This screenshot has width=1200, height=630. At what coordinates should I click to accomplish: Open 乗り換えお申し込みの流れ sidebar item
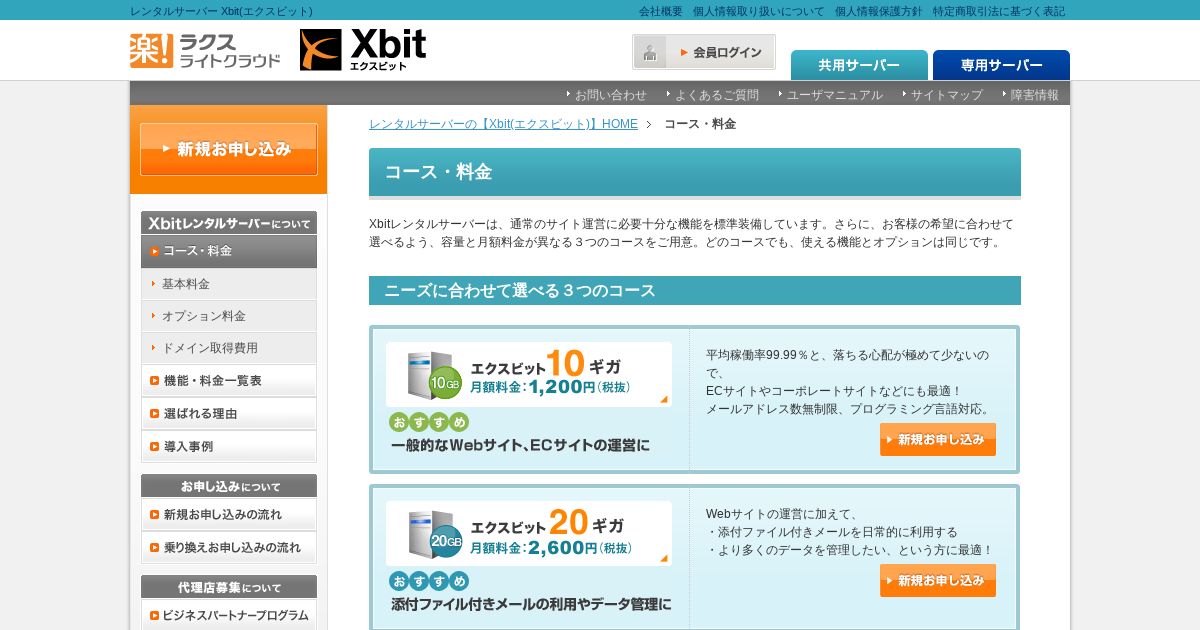[229, 548]
